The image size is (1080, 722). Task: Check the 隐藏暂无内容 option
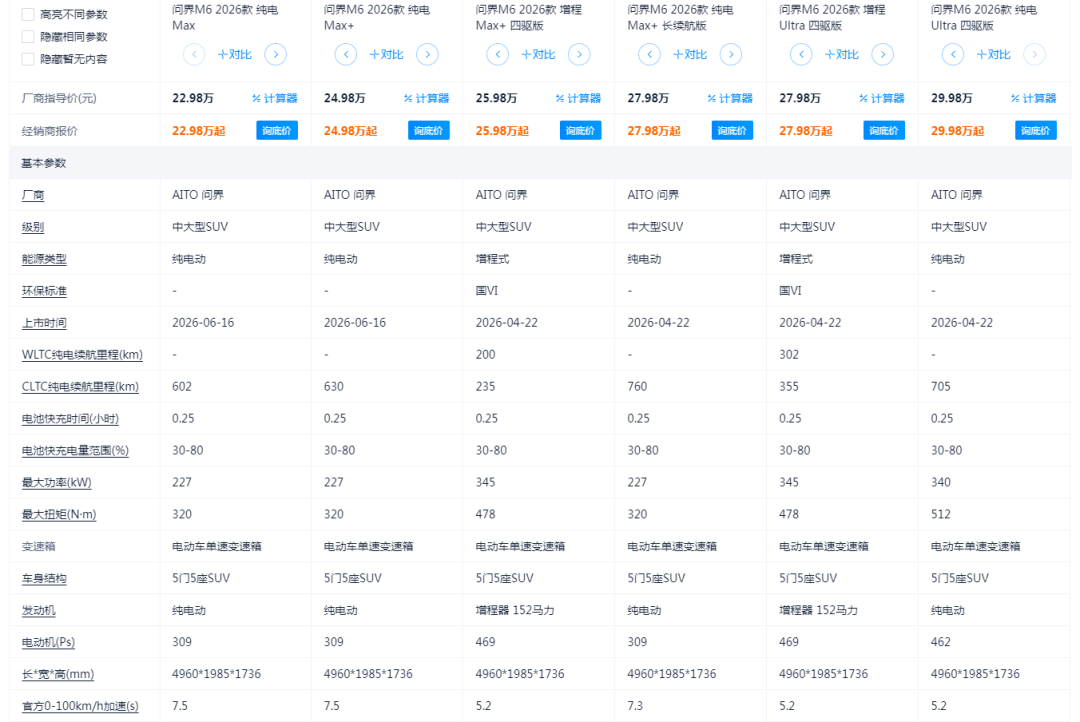[x=28, y=59]
